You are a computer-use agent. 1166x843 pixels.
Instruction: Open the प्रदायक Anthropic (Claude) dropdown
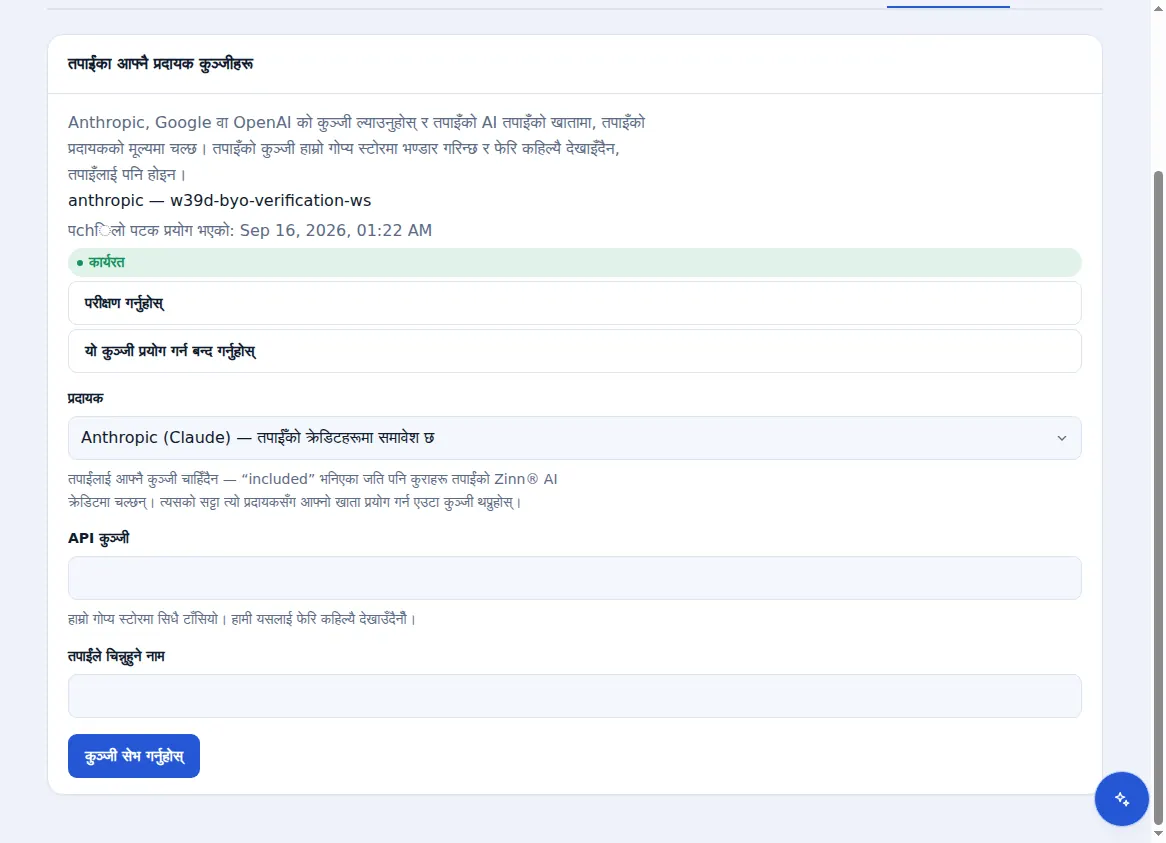tap(574, 438)
